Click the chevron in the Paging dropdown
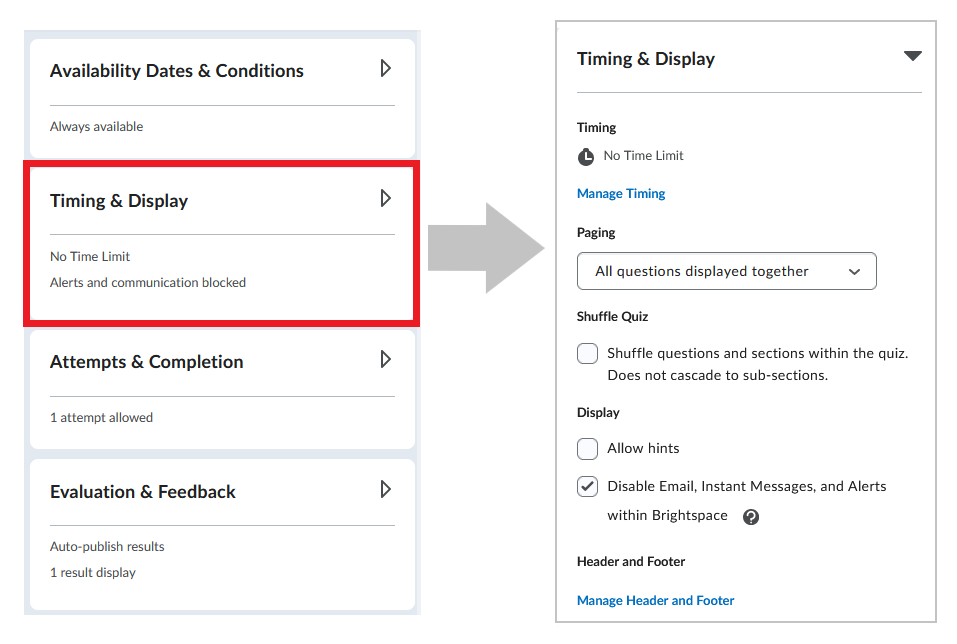 pos(854,272)
